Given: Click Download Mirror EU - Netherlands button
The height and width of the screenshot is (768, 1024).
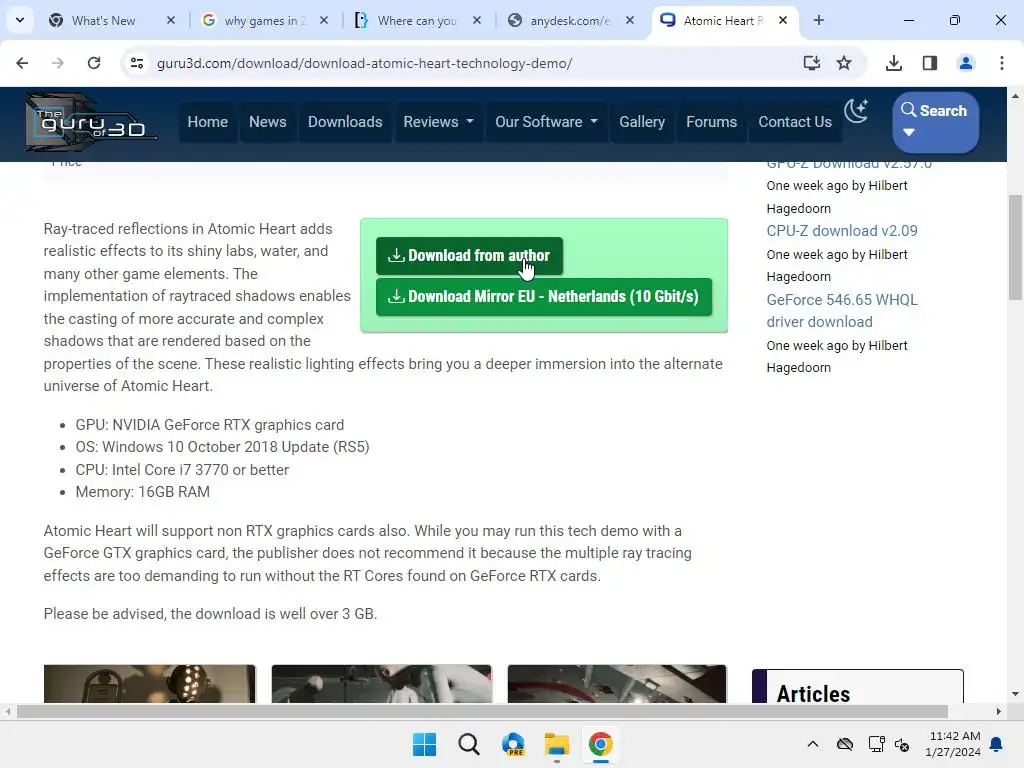Looking at the screenshot, I should [543, 296].
